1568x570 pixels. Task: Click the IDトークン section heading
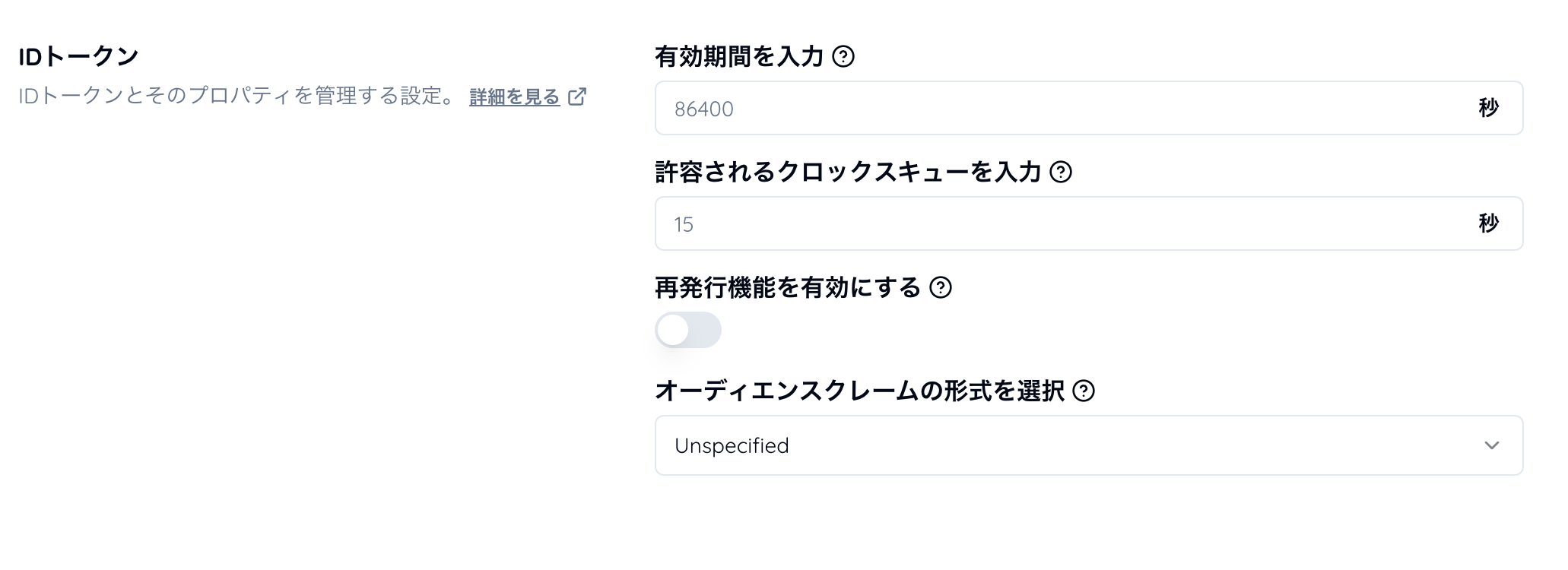point(78,57)
